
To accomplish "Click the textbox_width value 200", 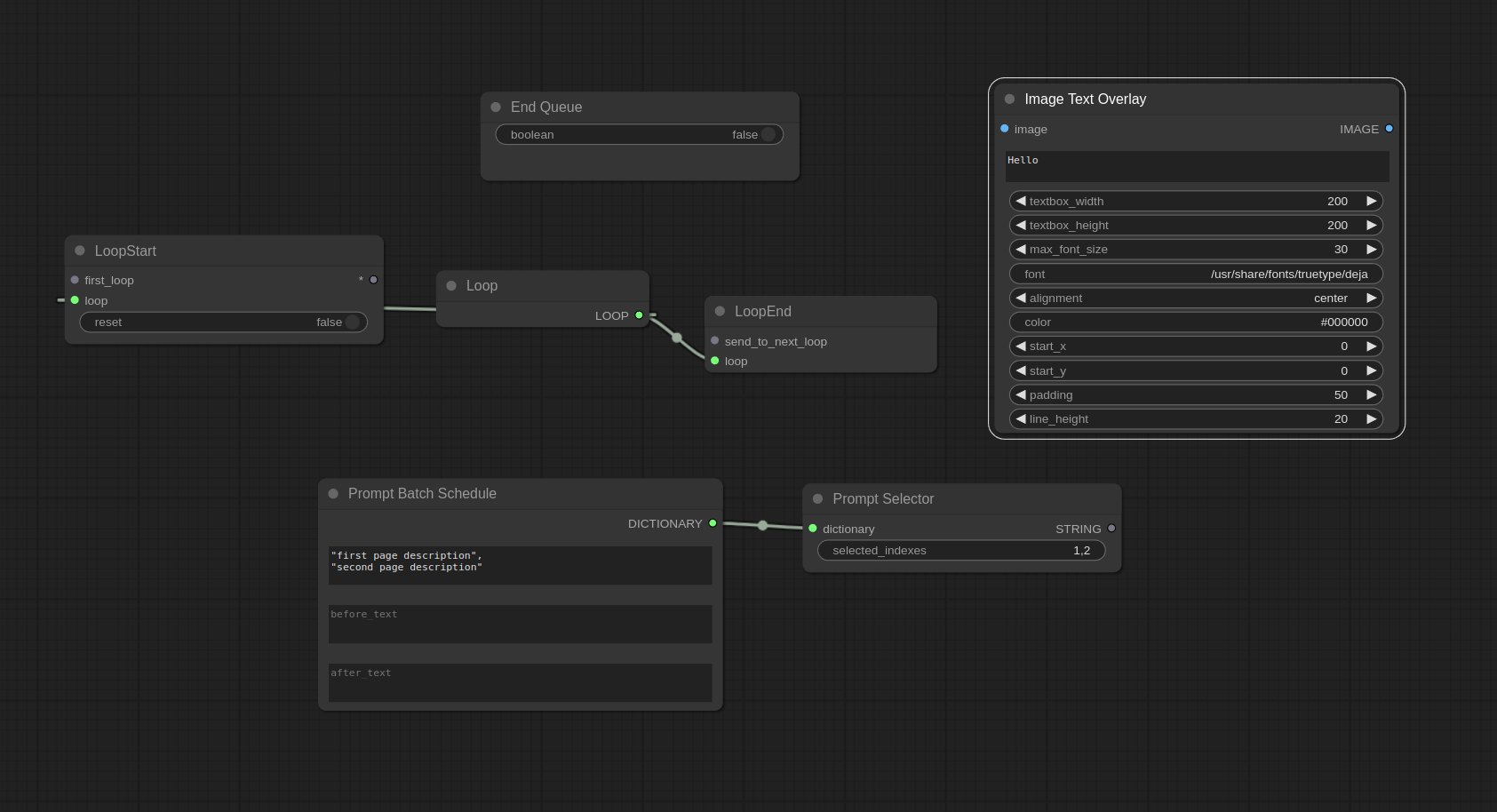I will point(1337,202).
